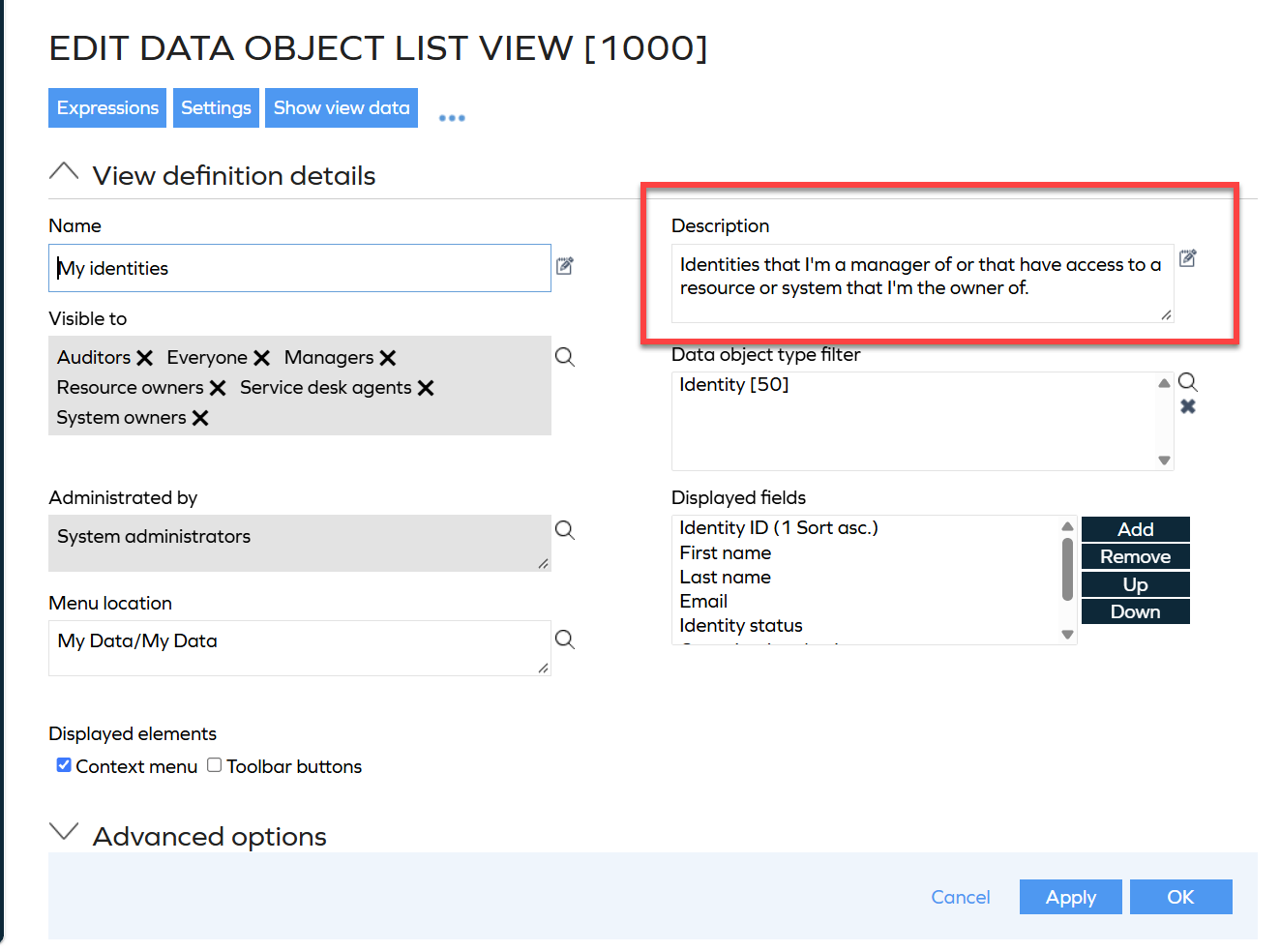
Task: Select Identity ID sort field in list
Action: [x=779, y=527]
